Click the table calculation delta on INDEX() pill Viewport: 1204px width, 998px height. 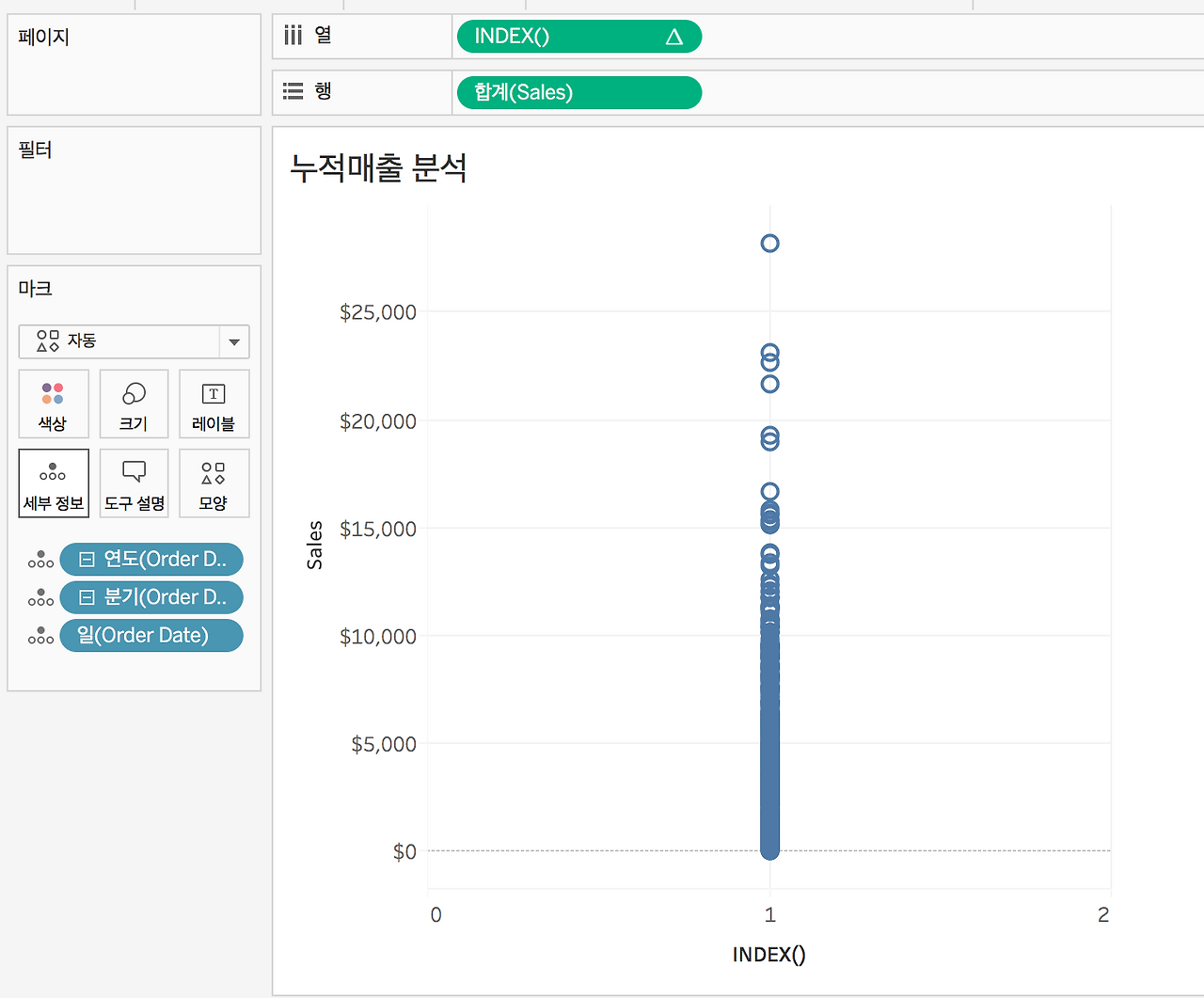[673, 37]
